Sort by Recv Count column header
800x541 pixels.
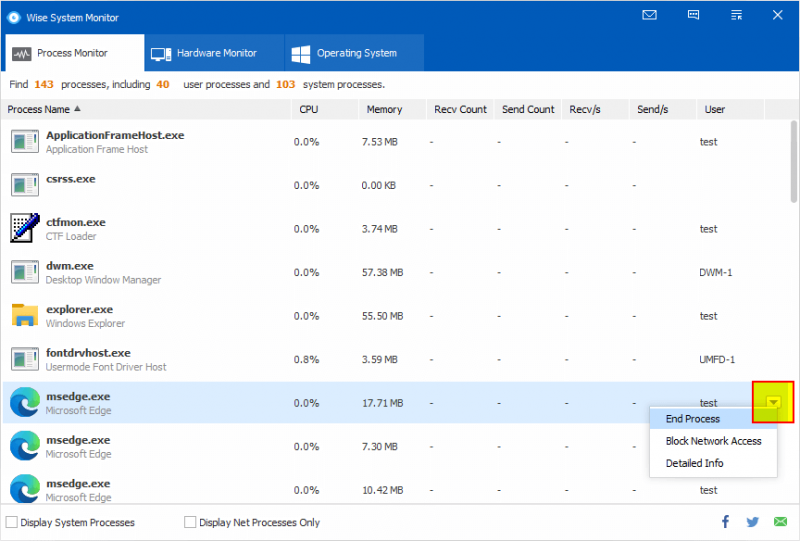(460, 109)
